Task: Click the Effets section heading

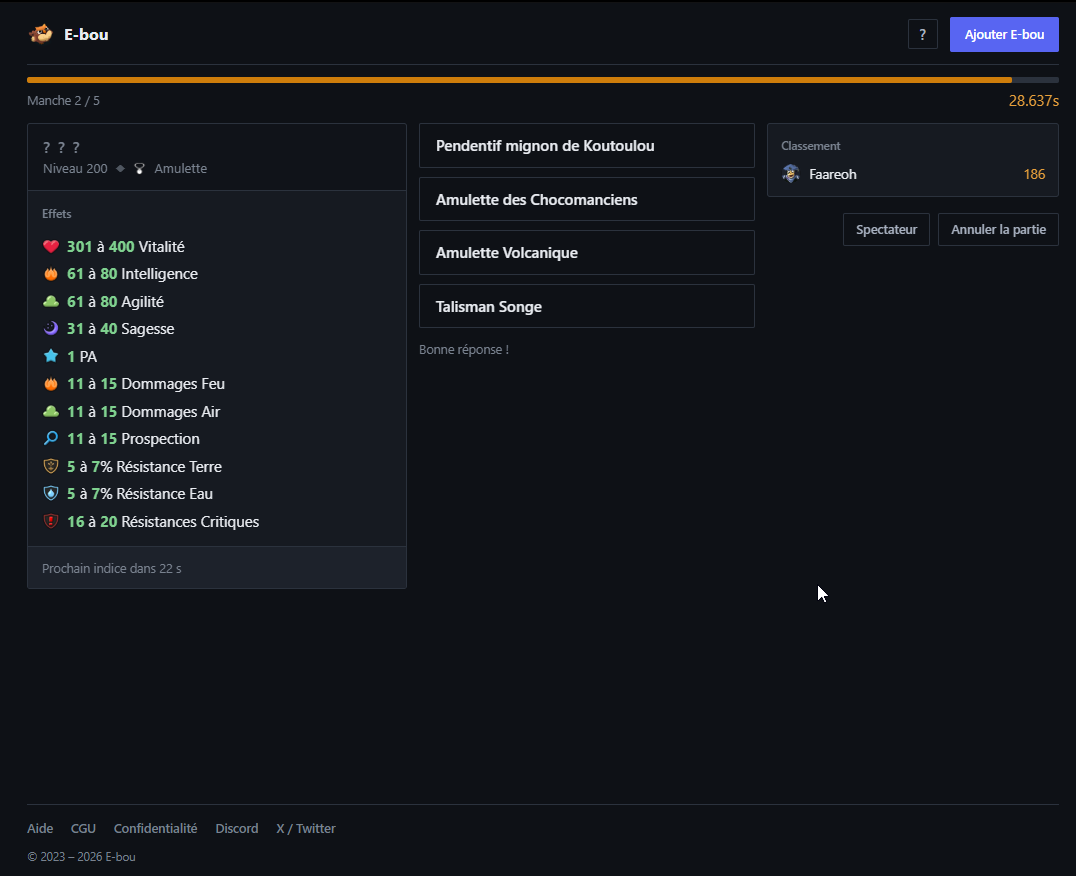Action: coord(56,213)
